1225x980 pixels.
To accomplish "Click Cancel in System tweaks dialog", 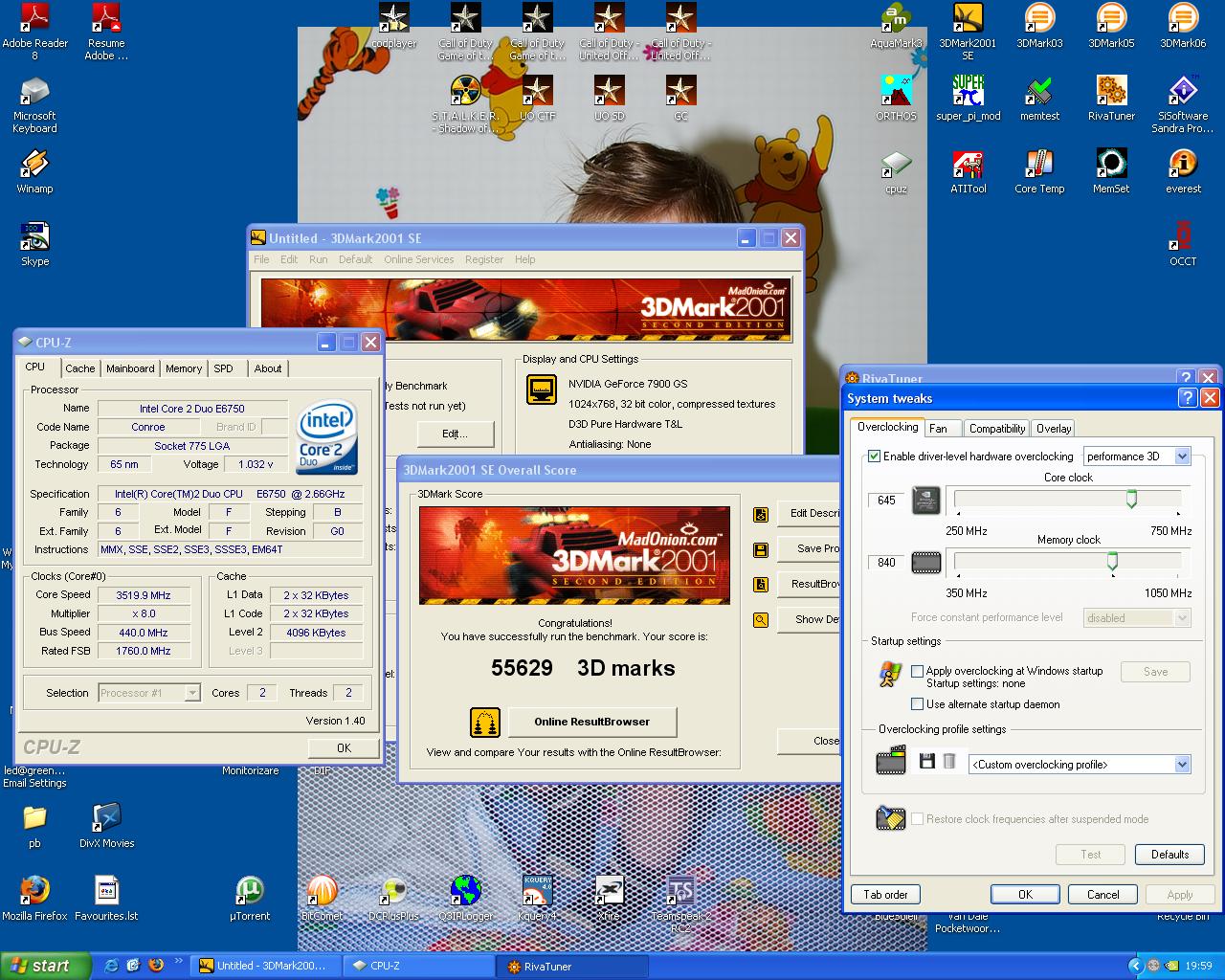I will coord(1102,895).
